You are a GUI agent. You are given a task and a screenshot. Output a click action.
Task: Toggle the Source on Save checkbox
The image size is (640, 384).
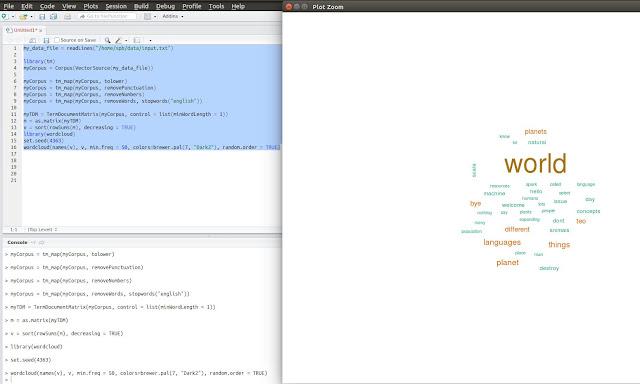pos(57,40)
